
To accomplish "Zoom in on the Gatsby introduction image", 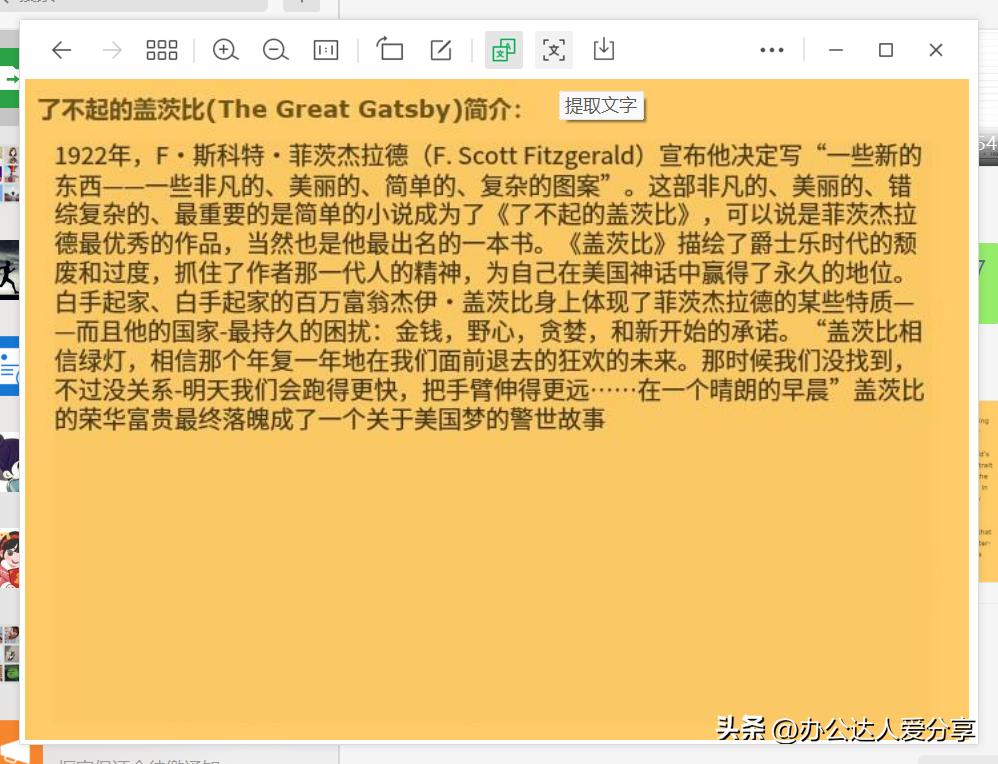I will [225, 49].
